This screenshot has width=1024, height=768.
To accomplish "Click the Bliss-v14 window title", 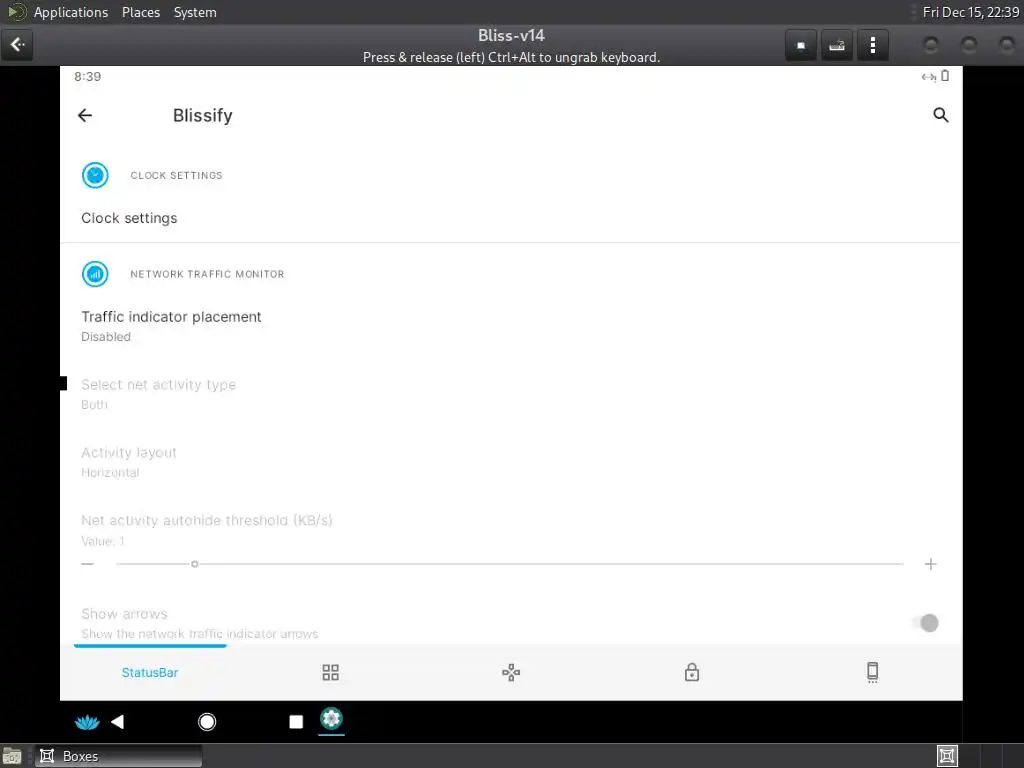I will (511, 35).
